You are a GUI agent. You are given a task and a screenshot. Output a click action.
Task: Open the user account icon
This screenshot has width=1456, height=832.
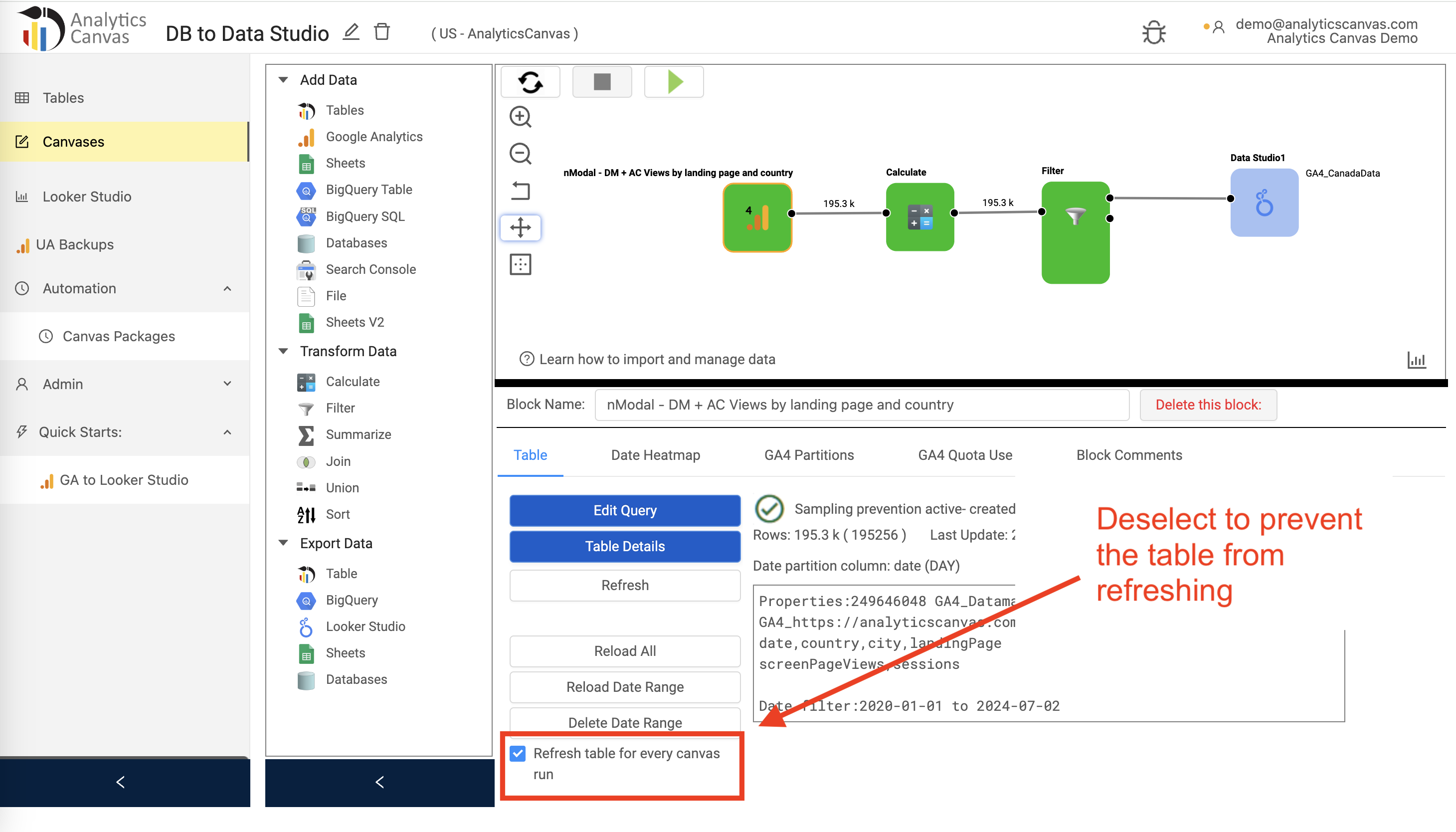pyautogui.click(x=1218, y=27)
